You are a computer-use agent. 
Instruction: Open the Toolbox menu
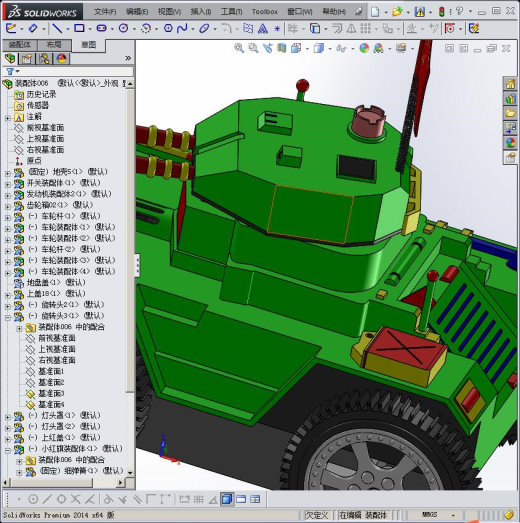point(265,12)
